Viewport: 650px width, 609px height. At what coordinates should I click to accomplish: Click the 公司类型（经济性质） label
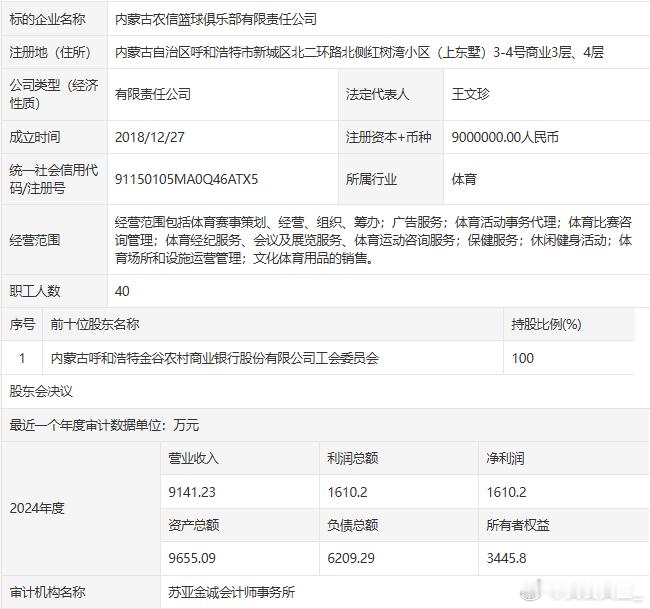54,94
